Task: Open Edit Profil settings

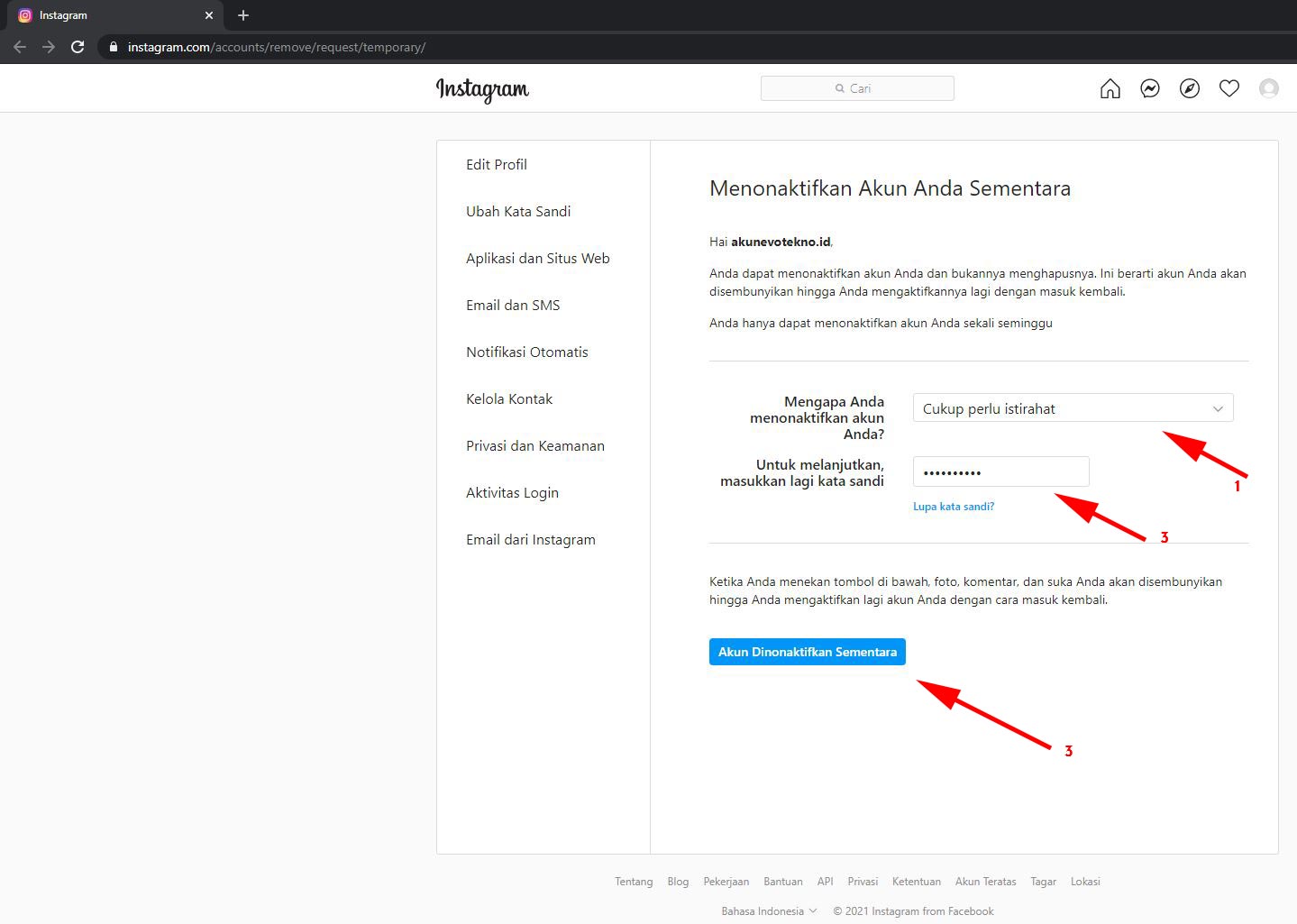Action: coord(497,164)
